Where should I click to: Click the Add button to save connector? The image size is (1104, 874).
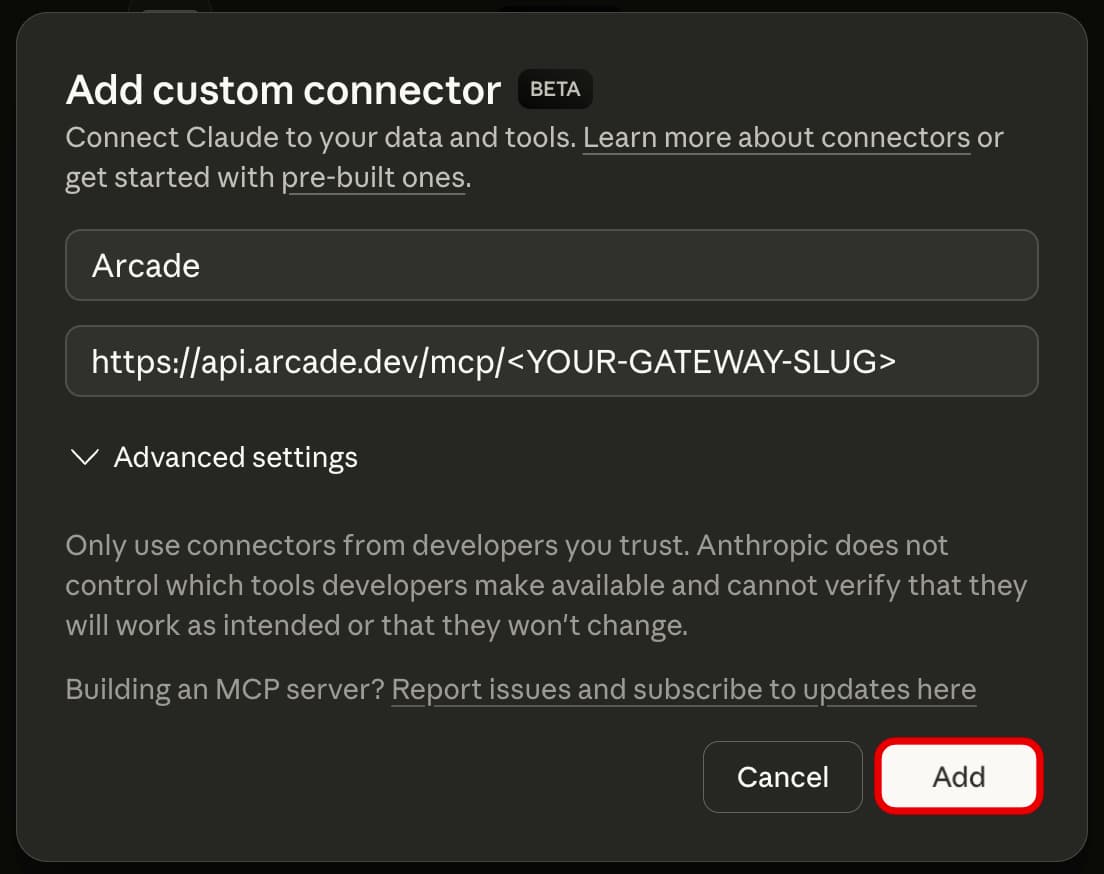point(958,776)
